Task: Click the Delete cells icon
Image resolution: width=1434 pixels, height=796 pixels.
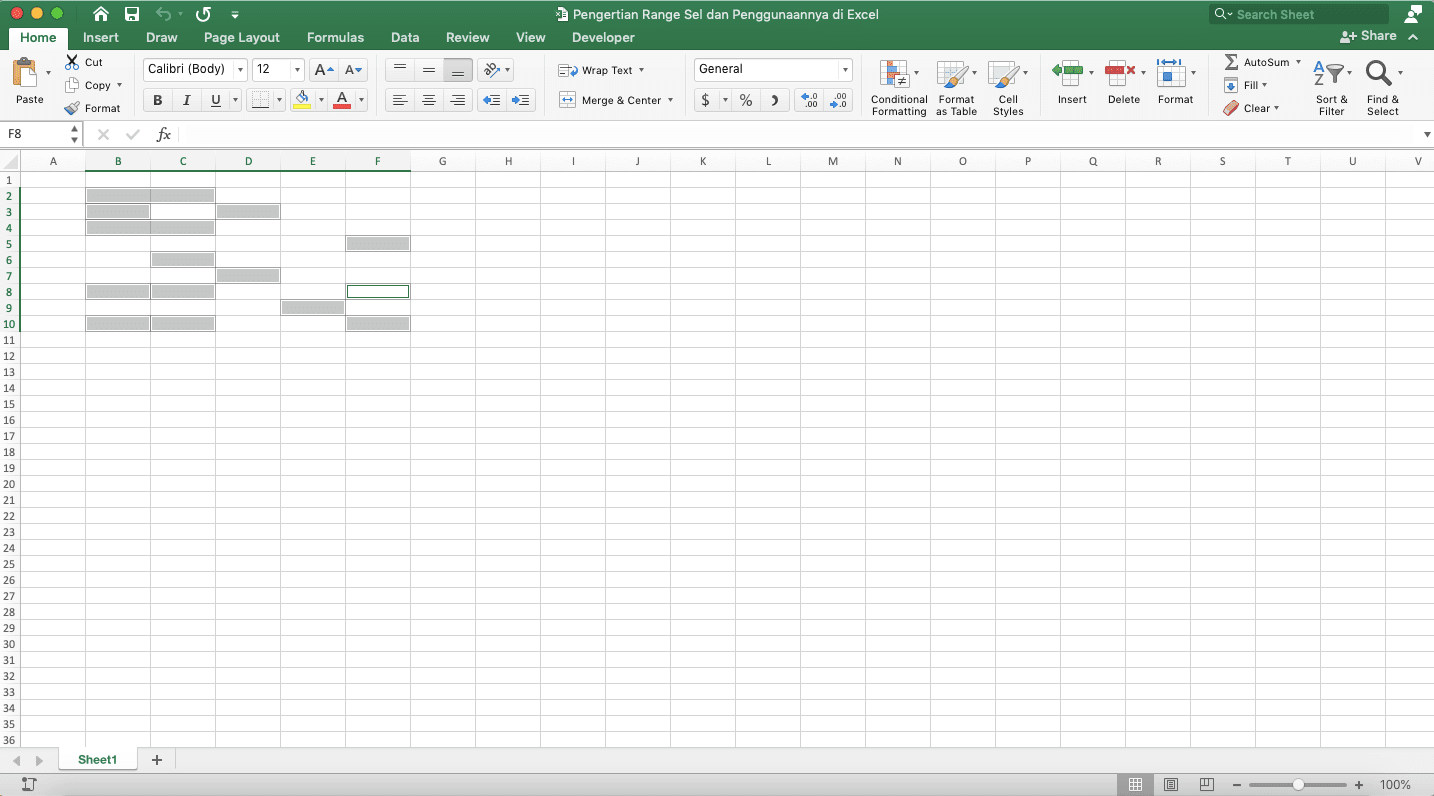Action: (1120, 73)
